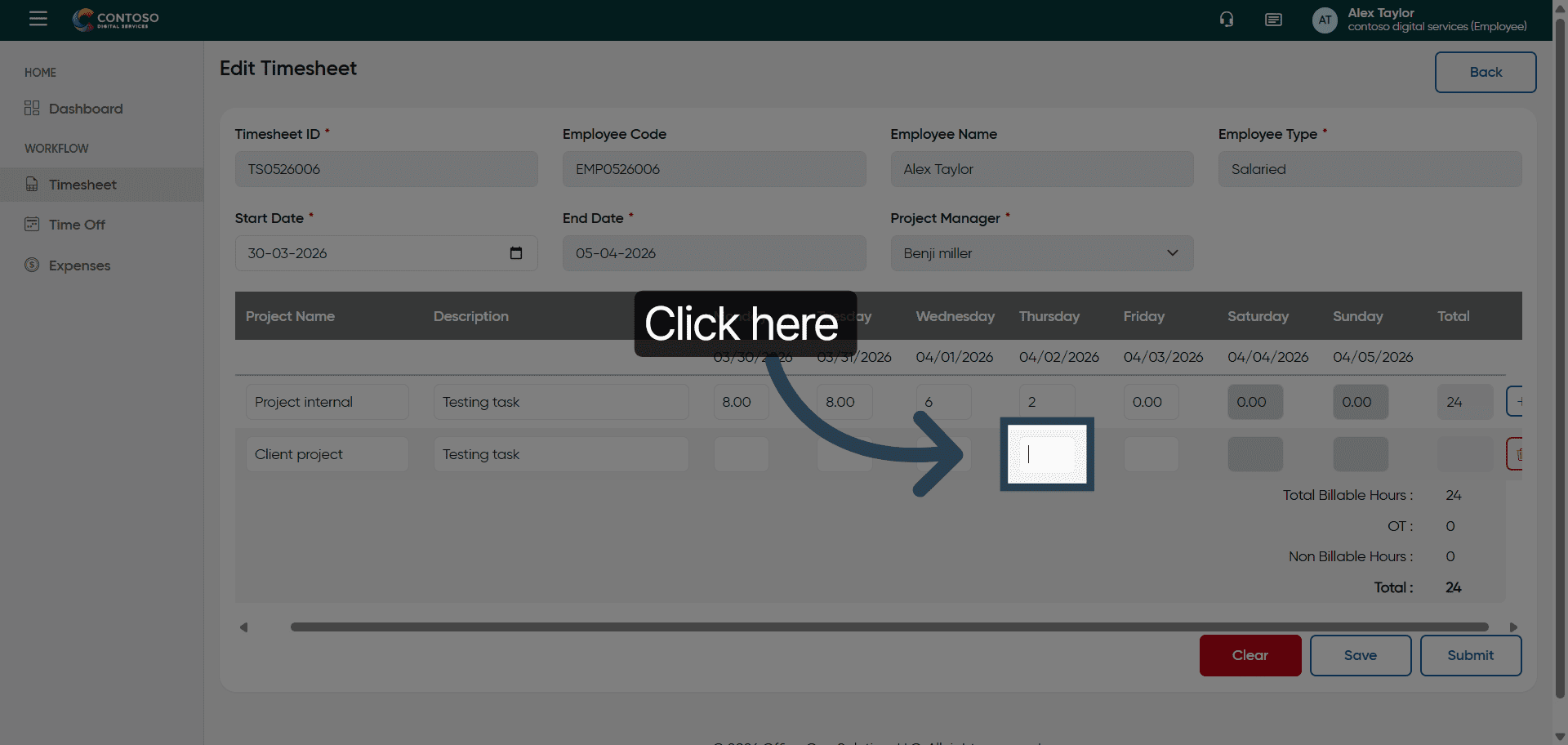The height and width of the screenshot is (745, 1568).
Task: Submit the timesheet
Action: tap(1470, 655)
